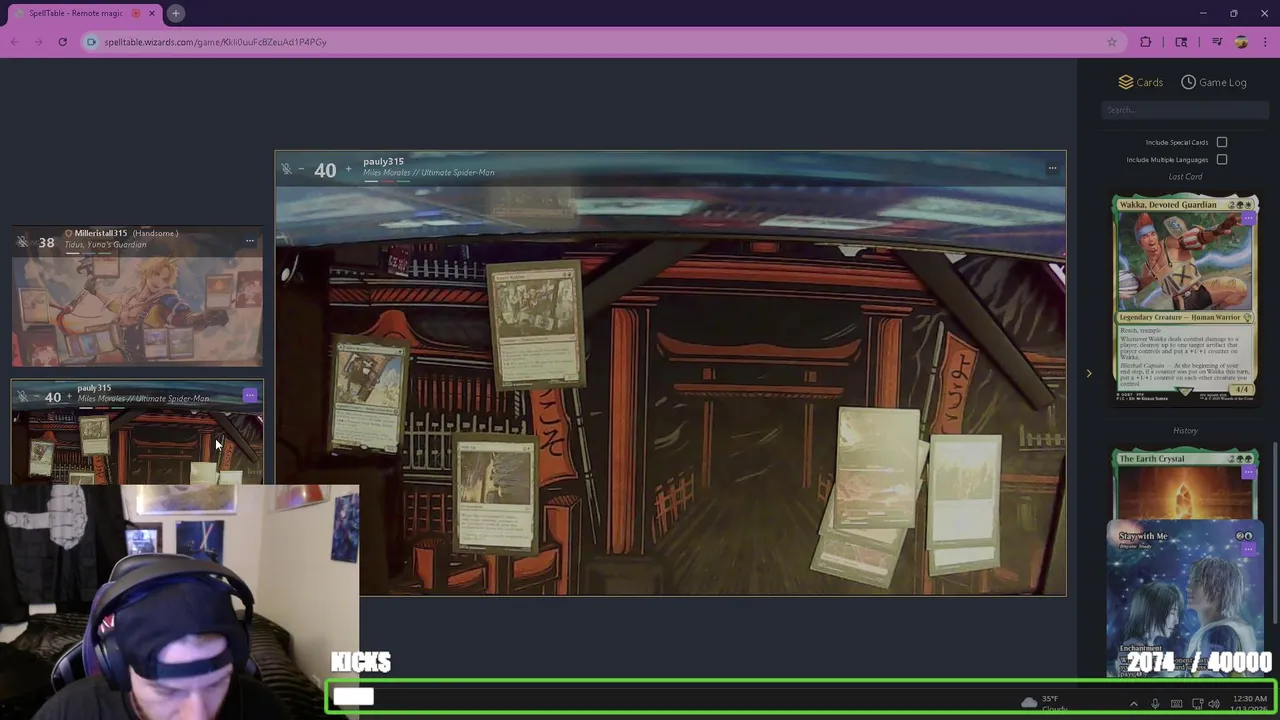1280x720 pixels.
Task: Open the Game Log tab
Action: tap(1214, 82)
